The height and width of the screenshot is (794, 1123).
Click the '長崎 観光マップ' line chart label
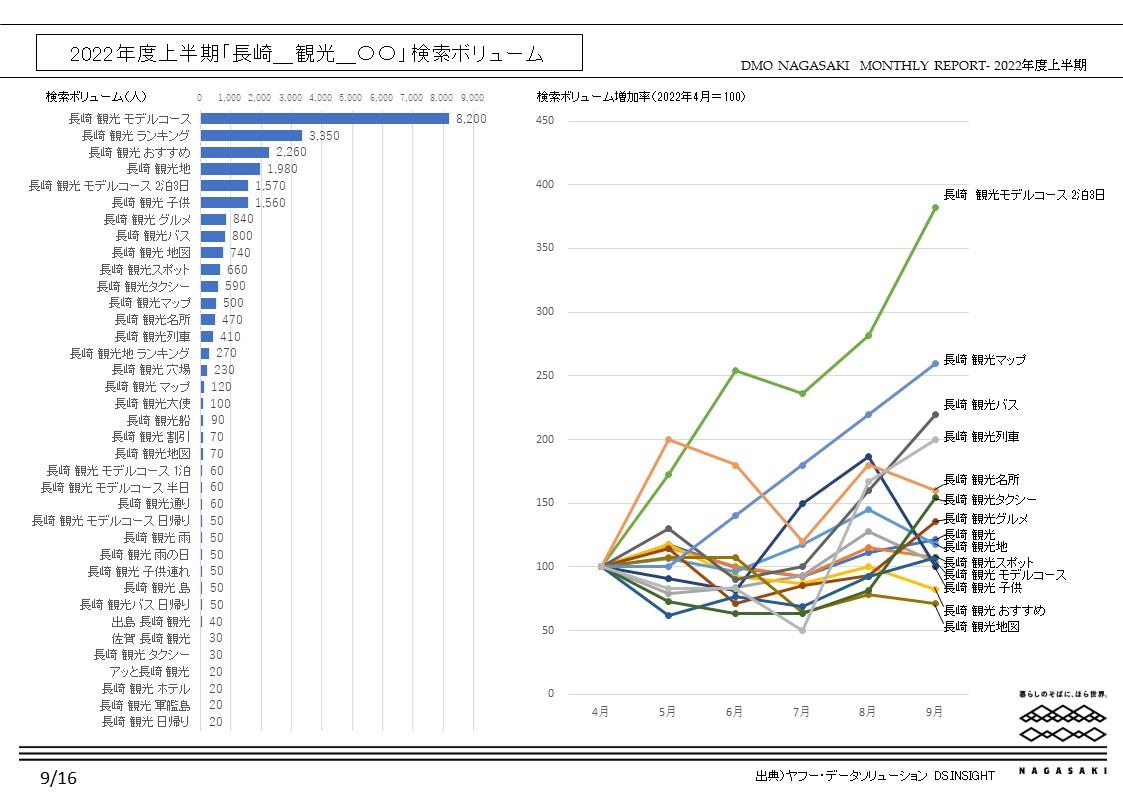[x=985, y=359]
